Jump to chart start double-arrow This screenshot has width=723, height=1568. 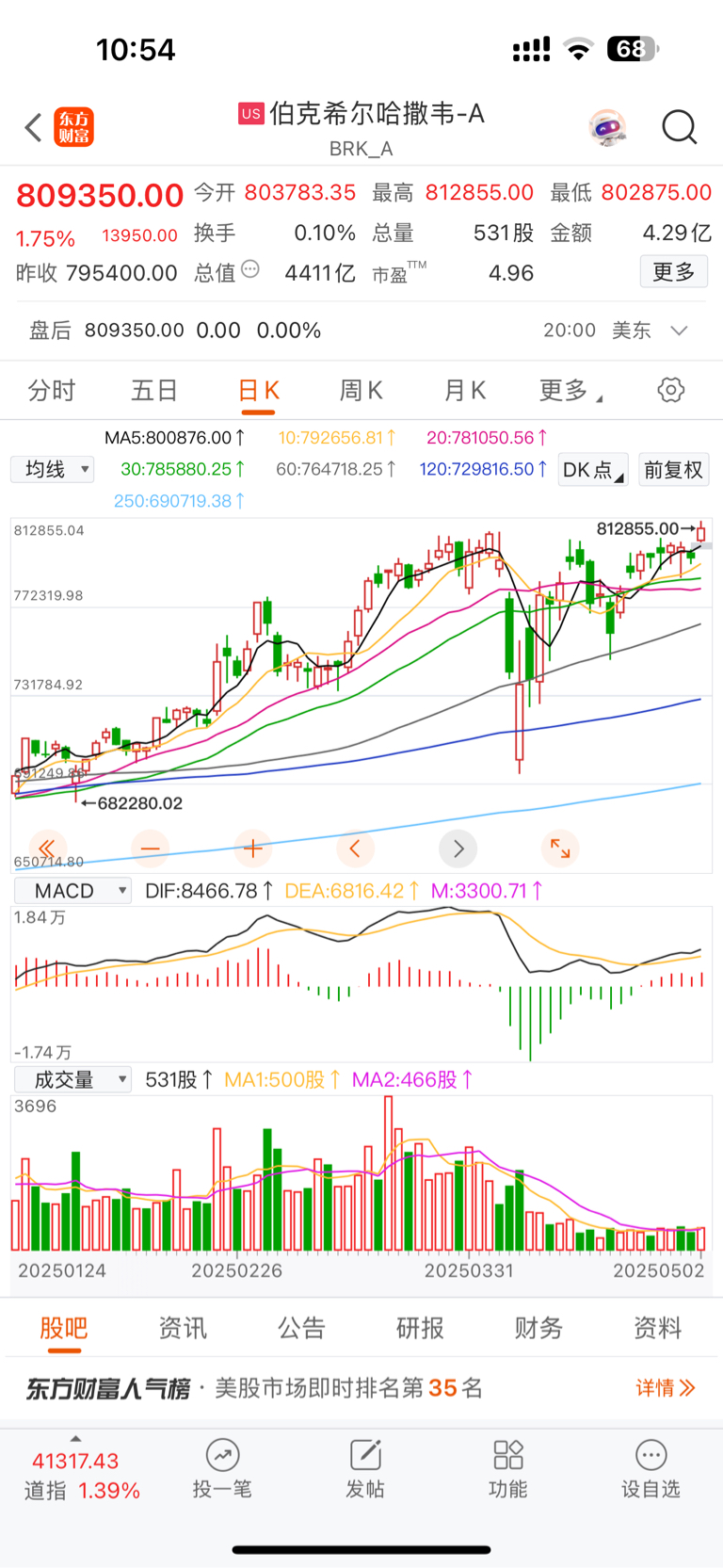coord(47,849)
